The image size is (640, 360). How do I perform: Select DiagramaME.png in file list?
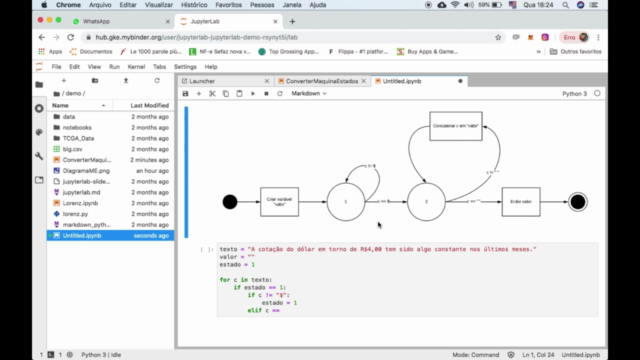[x=110, y=171]
